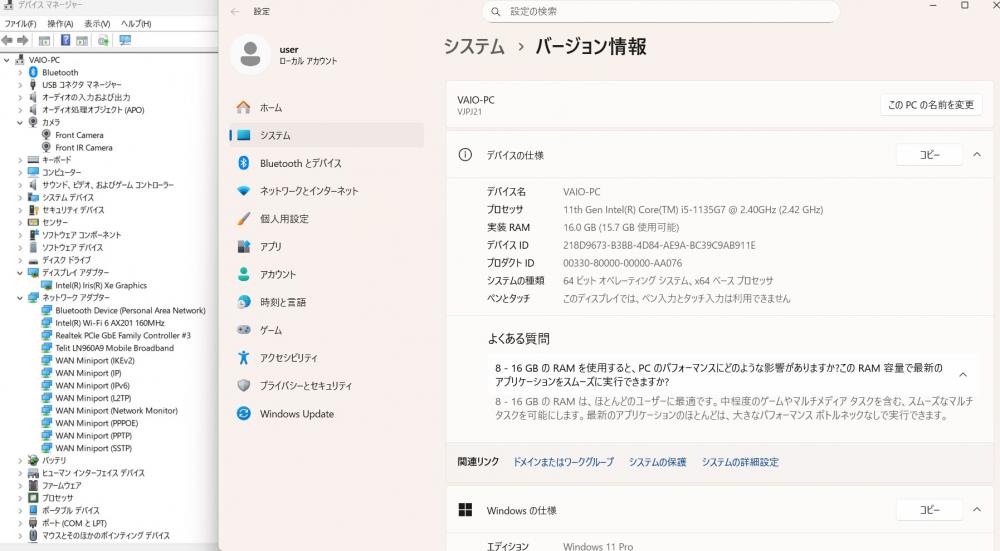Select システム in Settings sidebar

(326, 135)
